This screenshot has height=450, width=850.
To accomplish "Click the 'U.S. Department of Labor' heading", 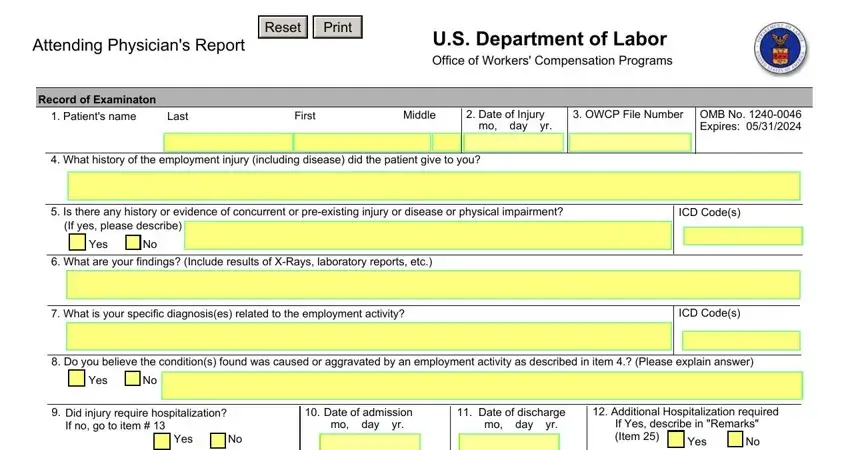I will pyautogui.click(x=550, y=39).
